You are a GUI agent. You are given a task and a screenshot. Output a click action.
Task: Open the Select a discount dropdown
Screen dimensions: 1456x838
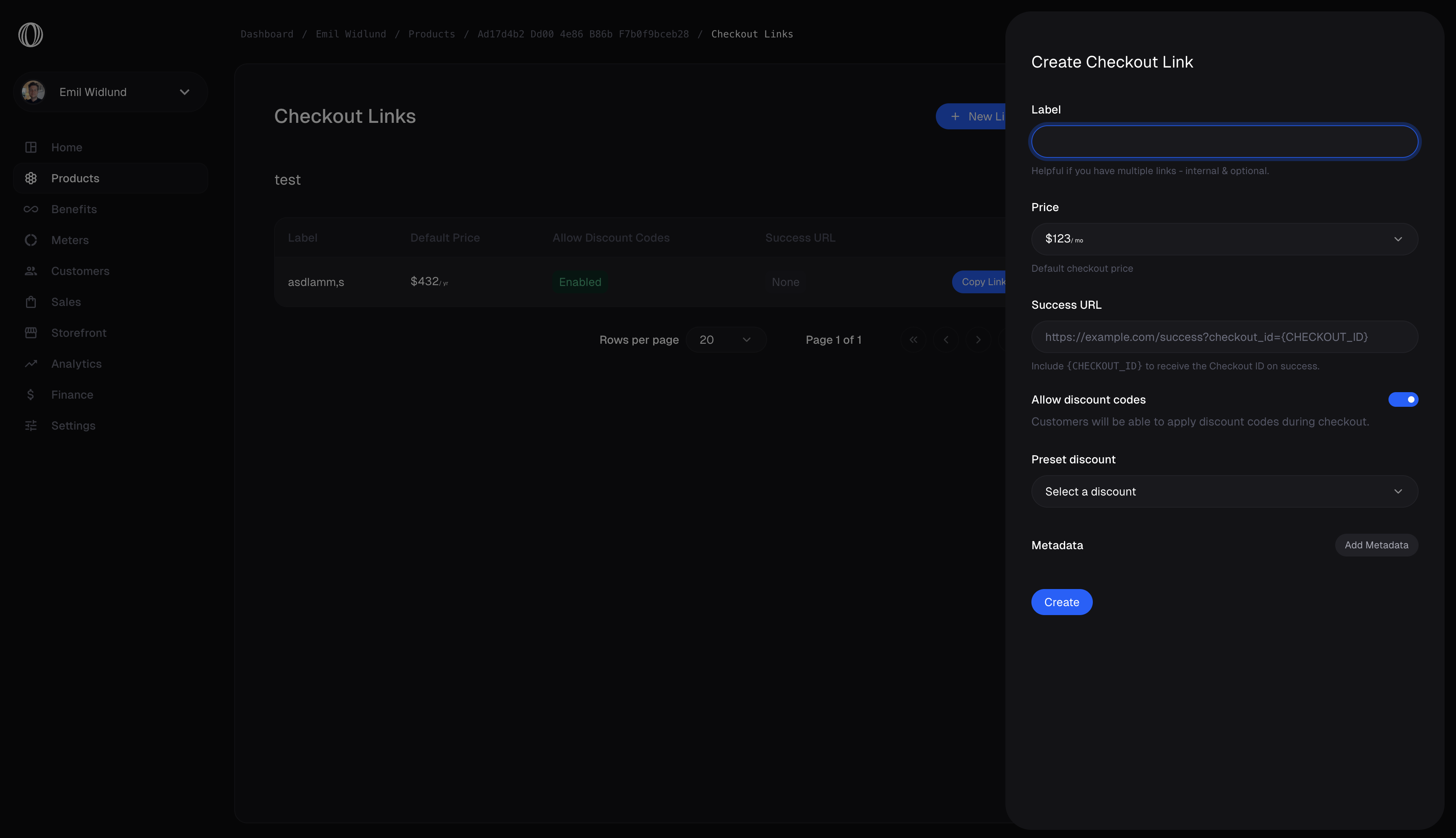1224,491
